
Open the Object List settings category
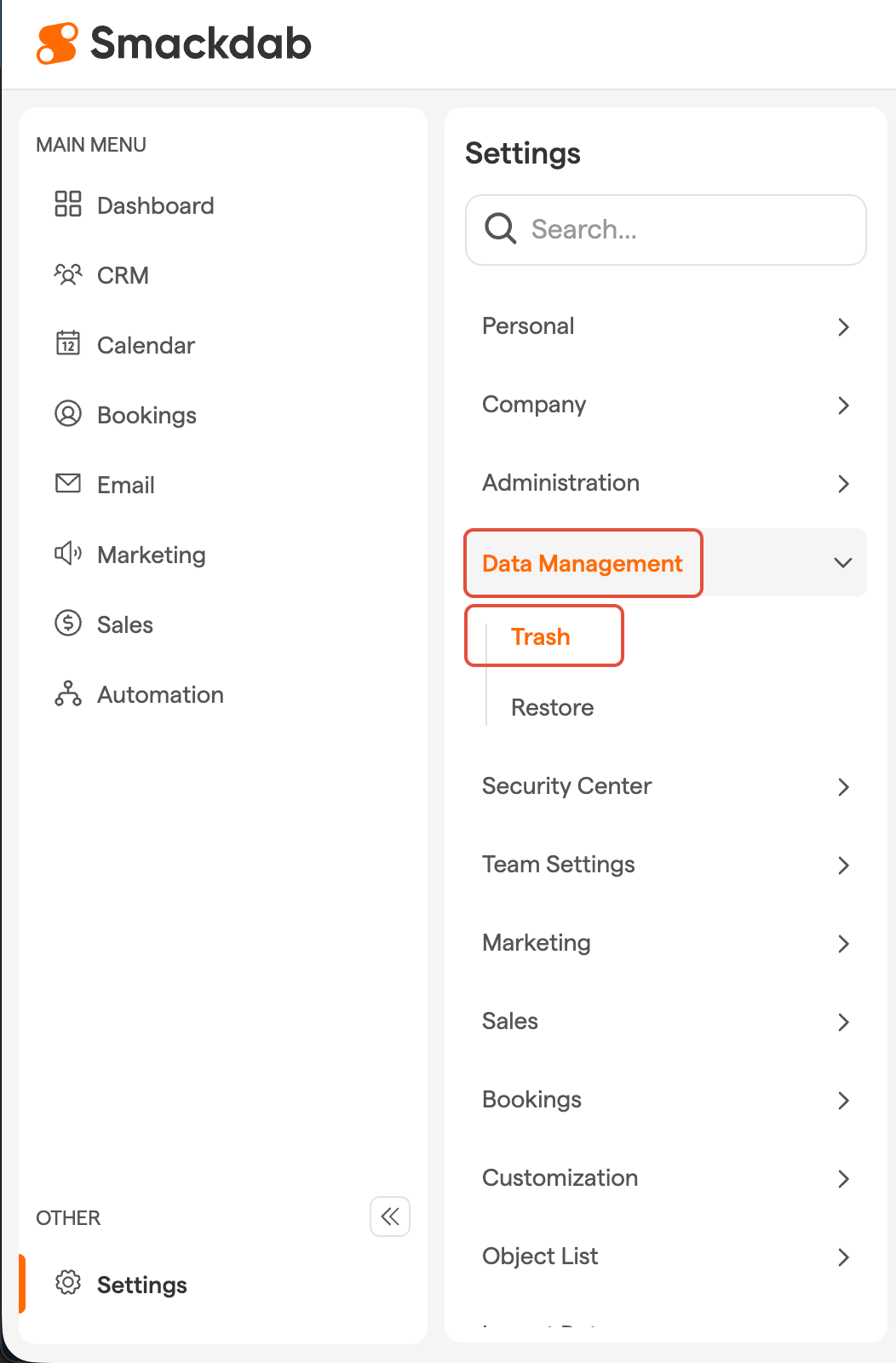[x=540, y=1257]
